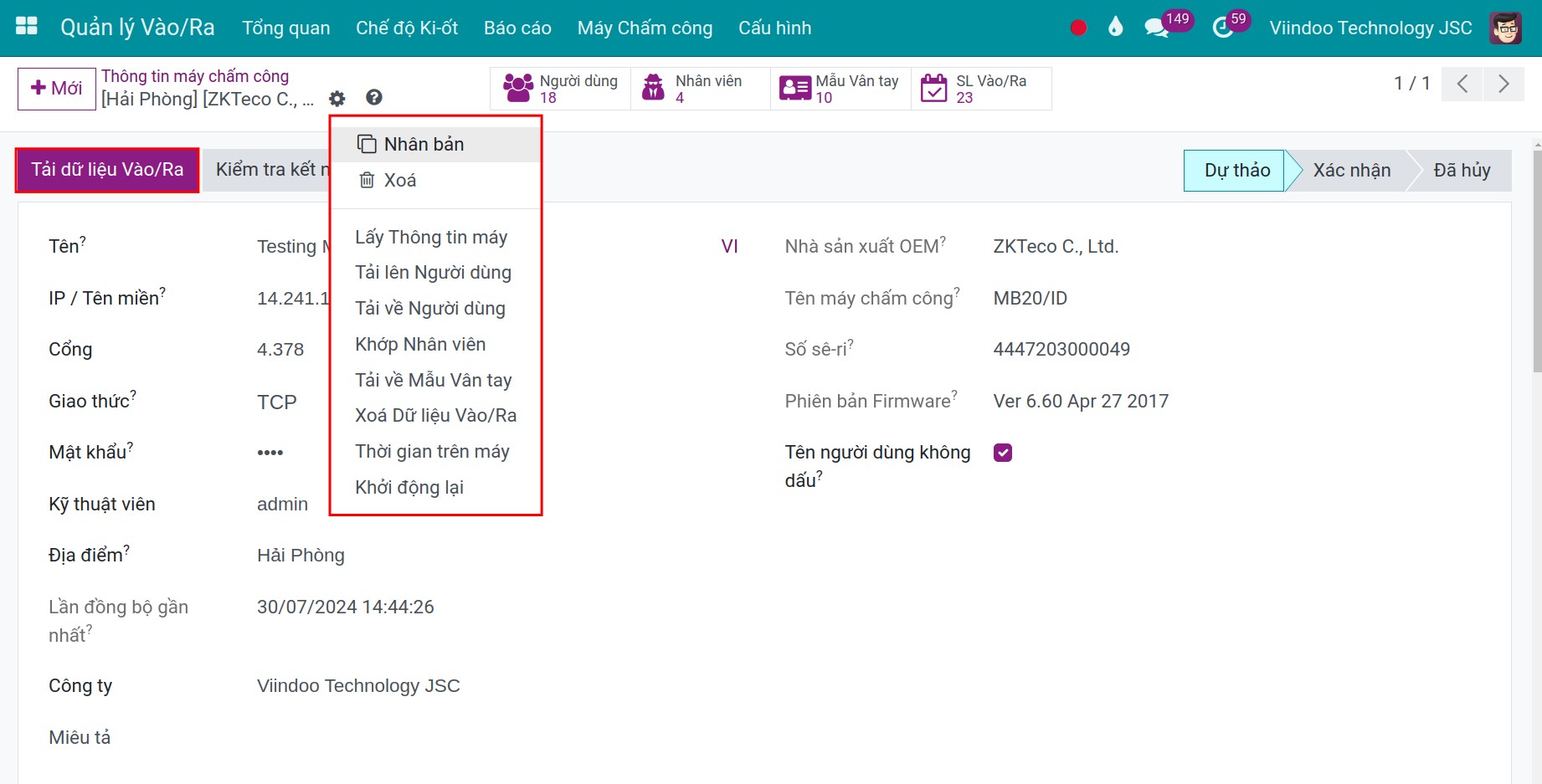Screen dimensions: 1542x784
Task: Go to the previous record arrow
Action: pos(1462,84)
